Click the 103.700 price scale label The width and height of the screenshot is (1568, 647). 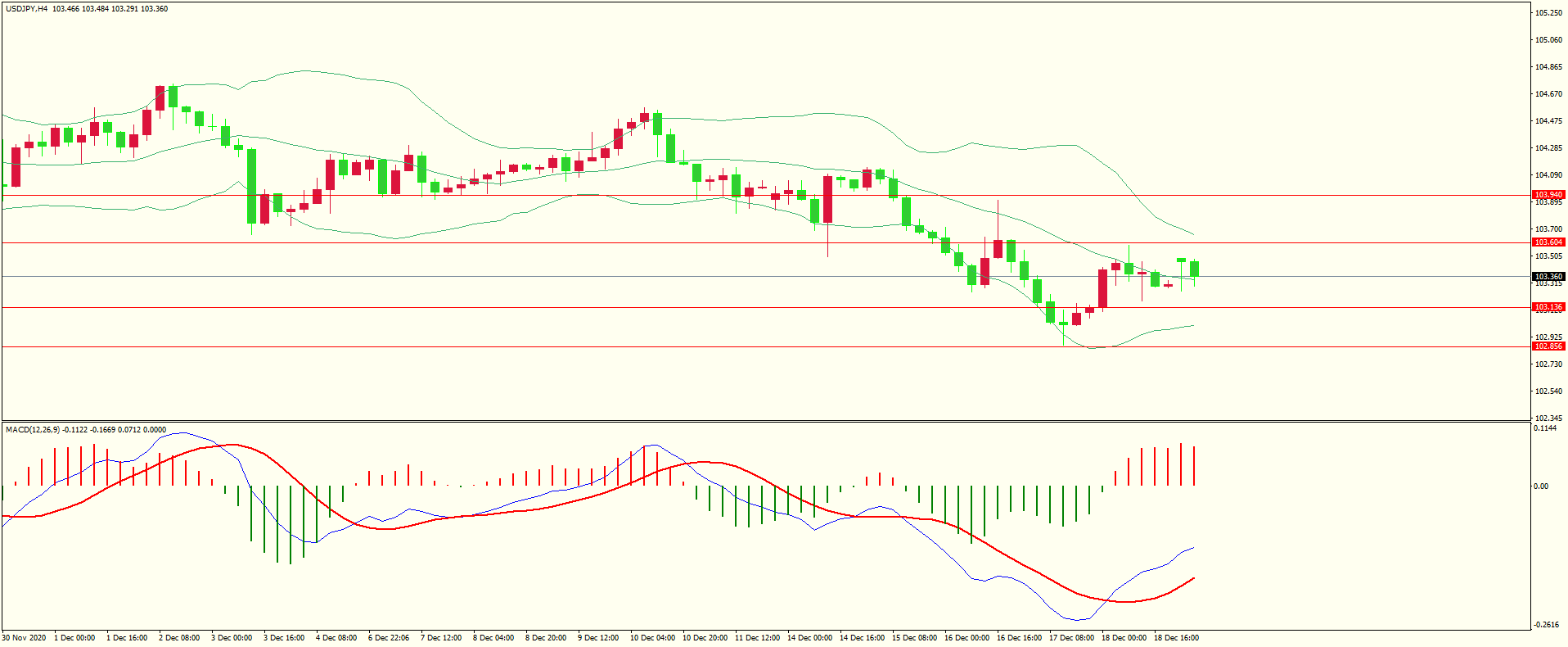[1548, 229]
